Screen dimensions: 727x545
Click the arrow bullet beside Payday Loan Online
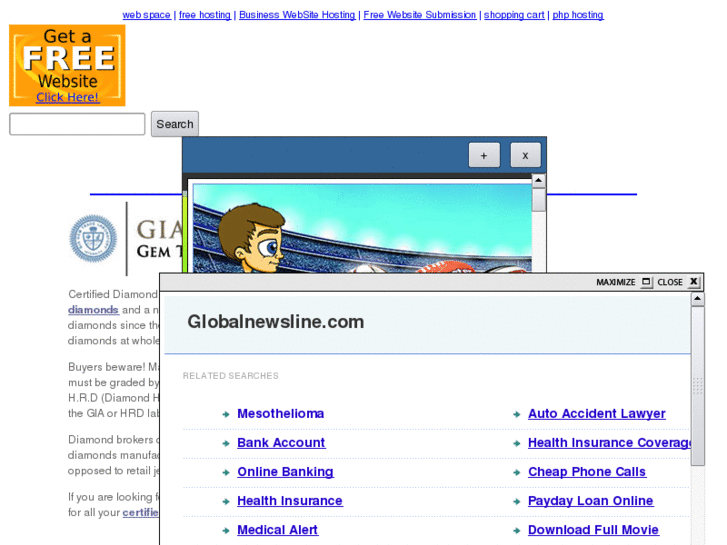pyautogui.click(x=517, y=502)
